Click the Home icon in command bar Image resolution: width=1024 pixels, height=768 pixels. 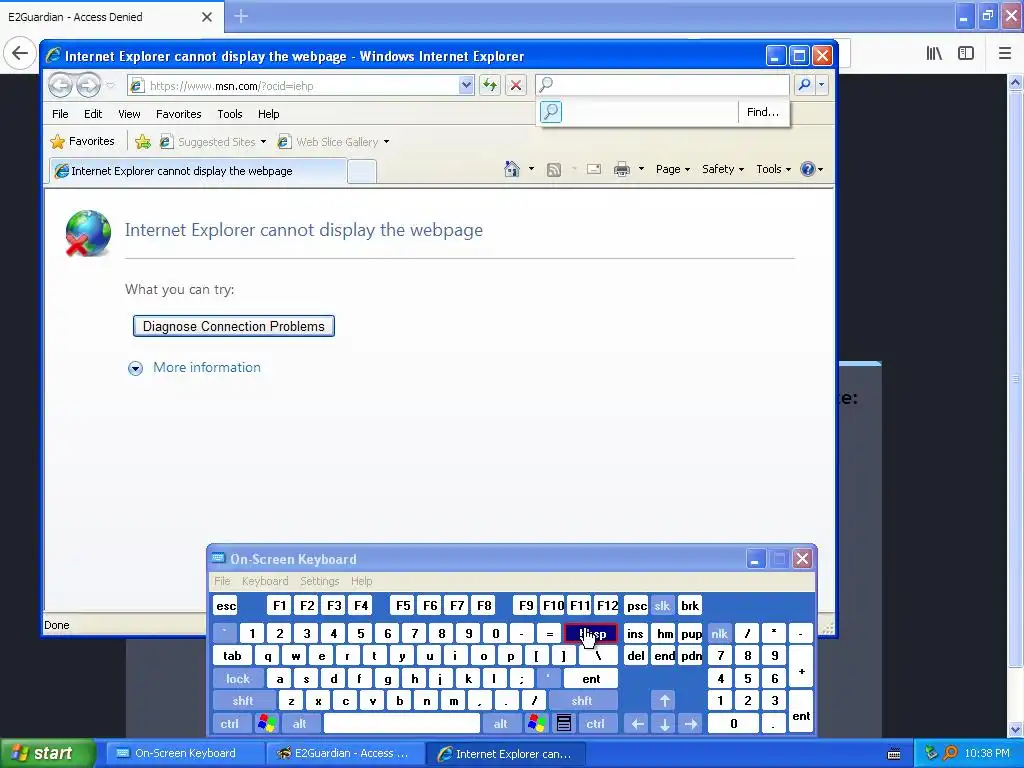[512, 169]
